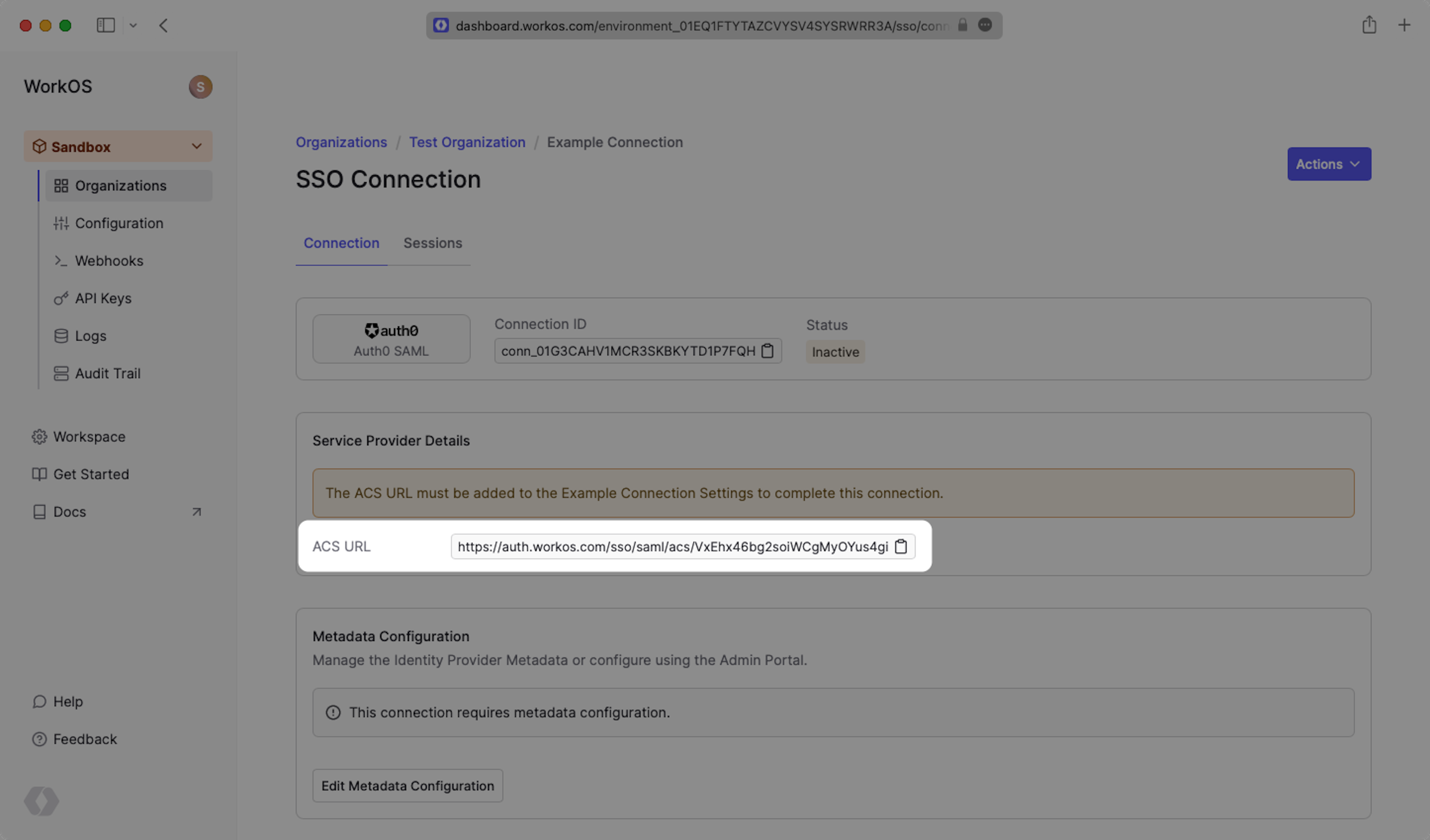Screen dimensions: 1430x840
Task: Copy the ACS URL with clipboard icon
Action: coord(900,546)
